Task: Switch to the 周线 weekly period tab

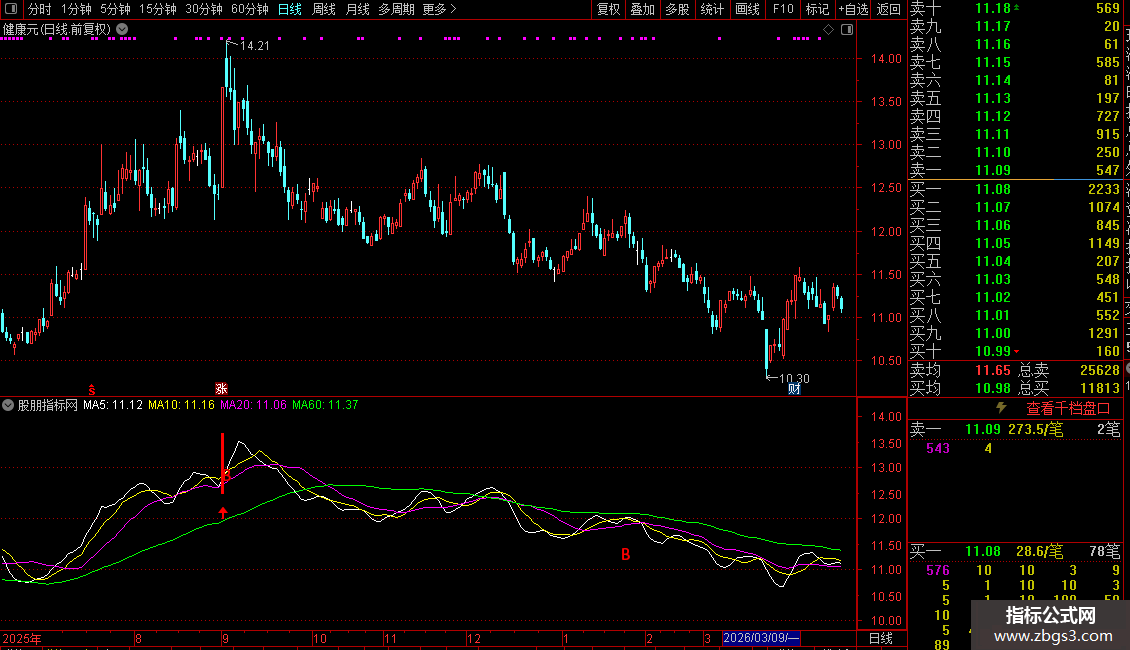Action: 323,9
